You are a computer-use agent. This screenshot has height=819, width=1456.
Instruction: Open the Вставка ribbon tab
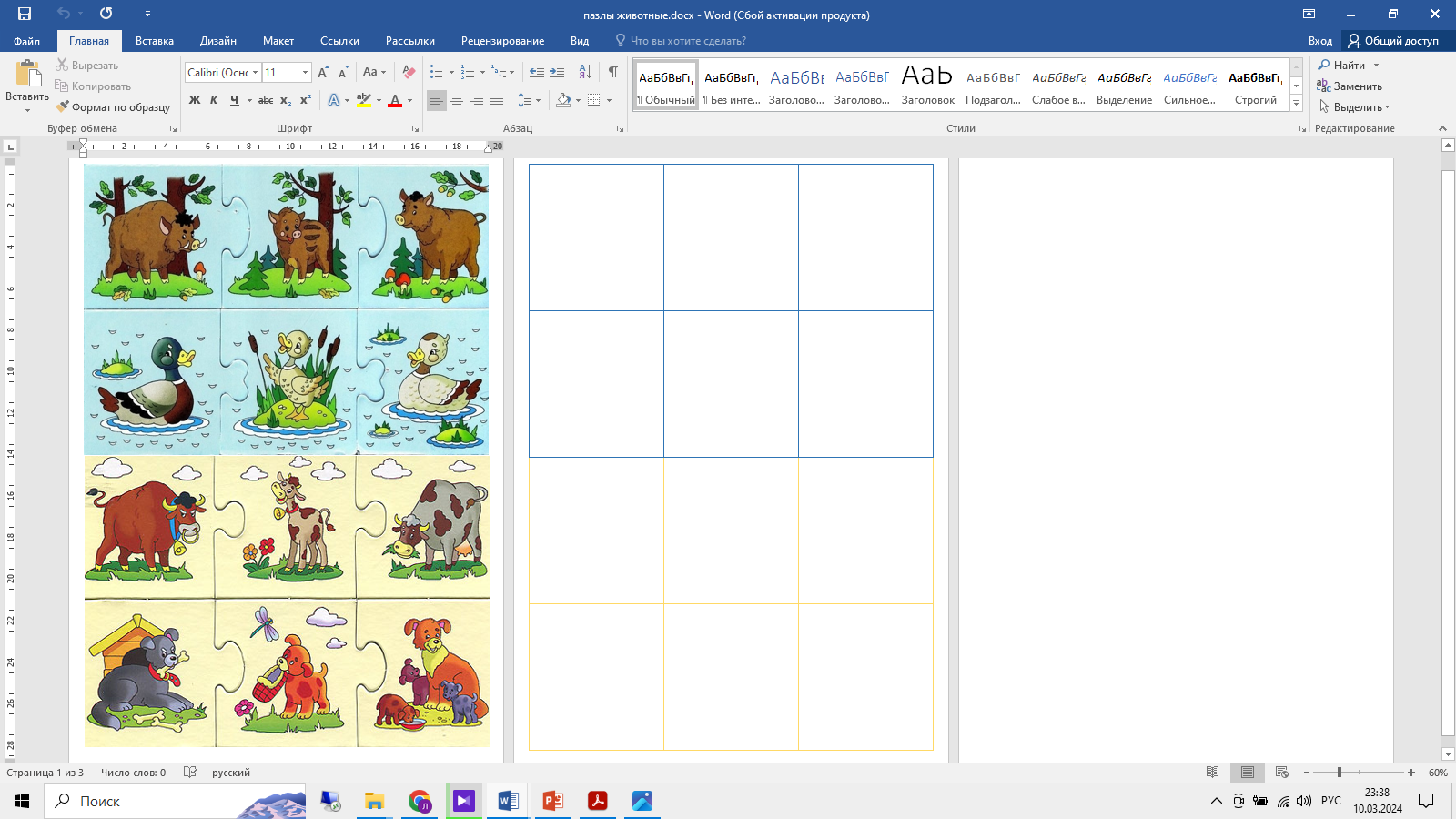coord(155,41)
